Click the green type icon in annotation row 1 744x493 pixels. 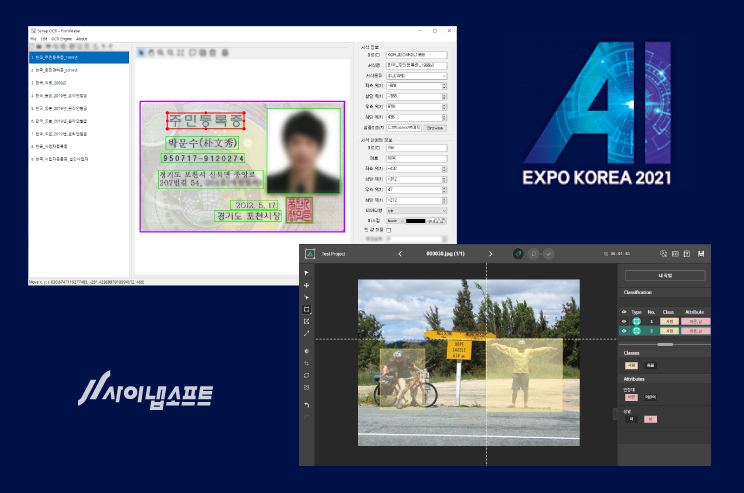(637, 321)
